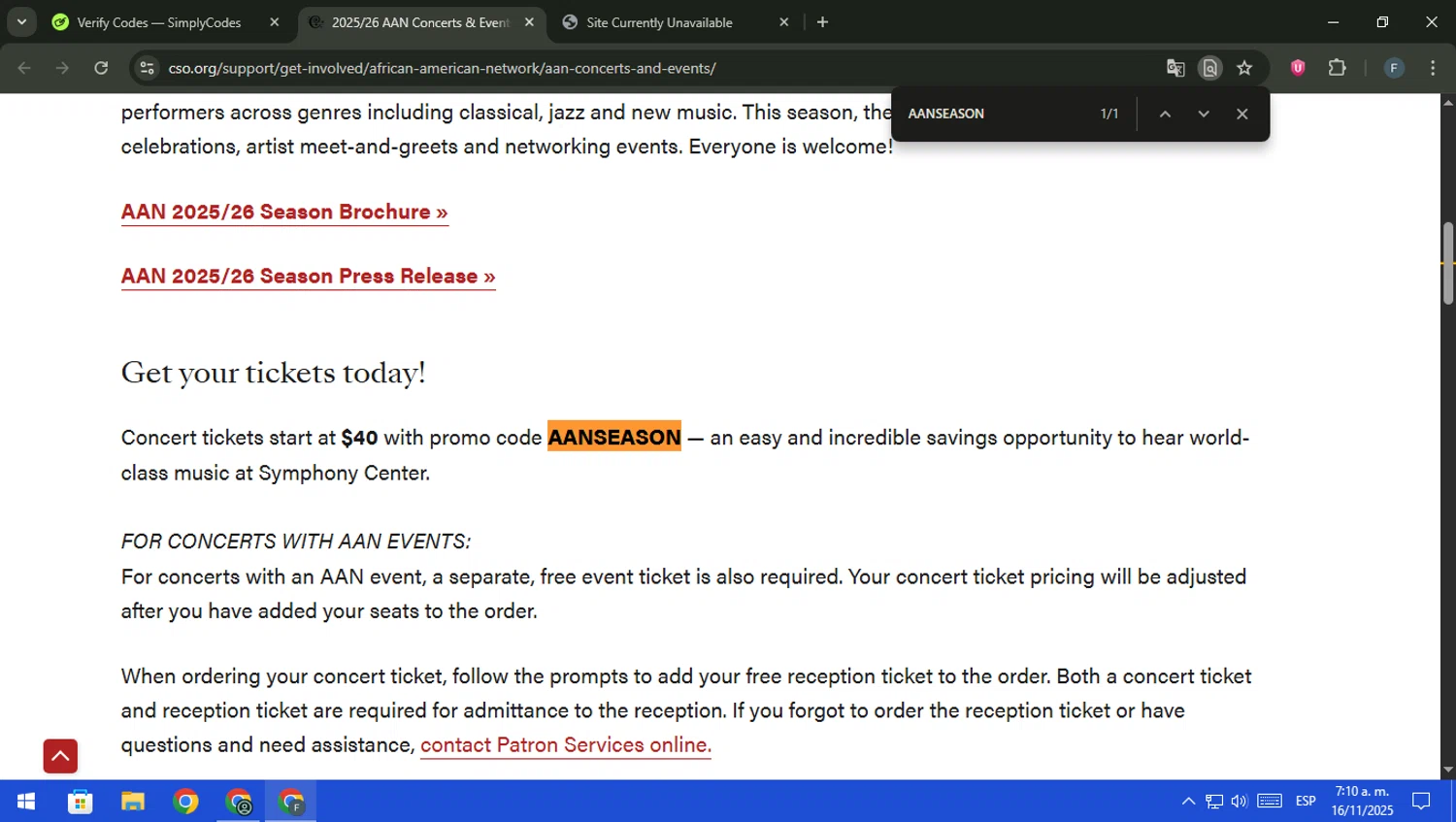The height and width of the screenshot is (822, 1456).
Task: Open the Translate this page icon
Action: point(1175,68)
